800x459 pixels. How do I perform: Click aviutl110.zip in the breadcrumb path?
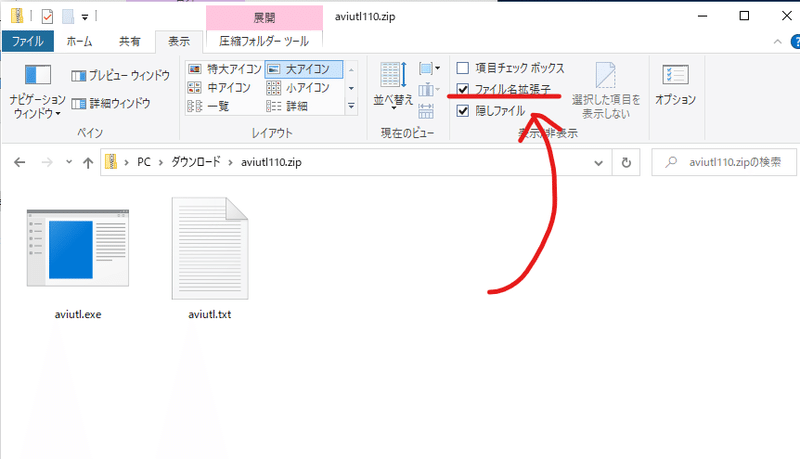click(271, 162)
